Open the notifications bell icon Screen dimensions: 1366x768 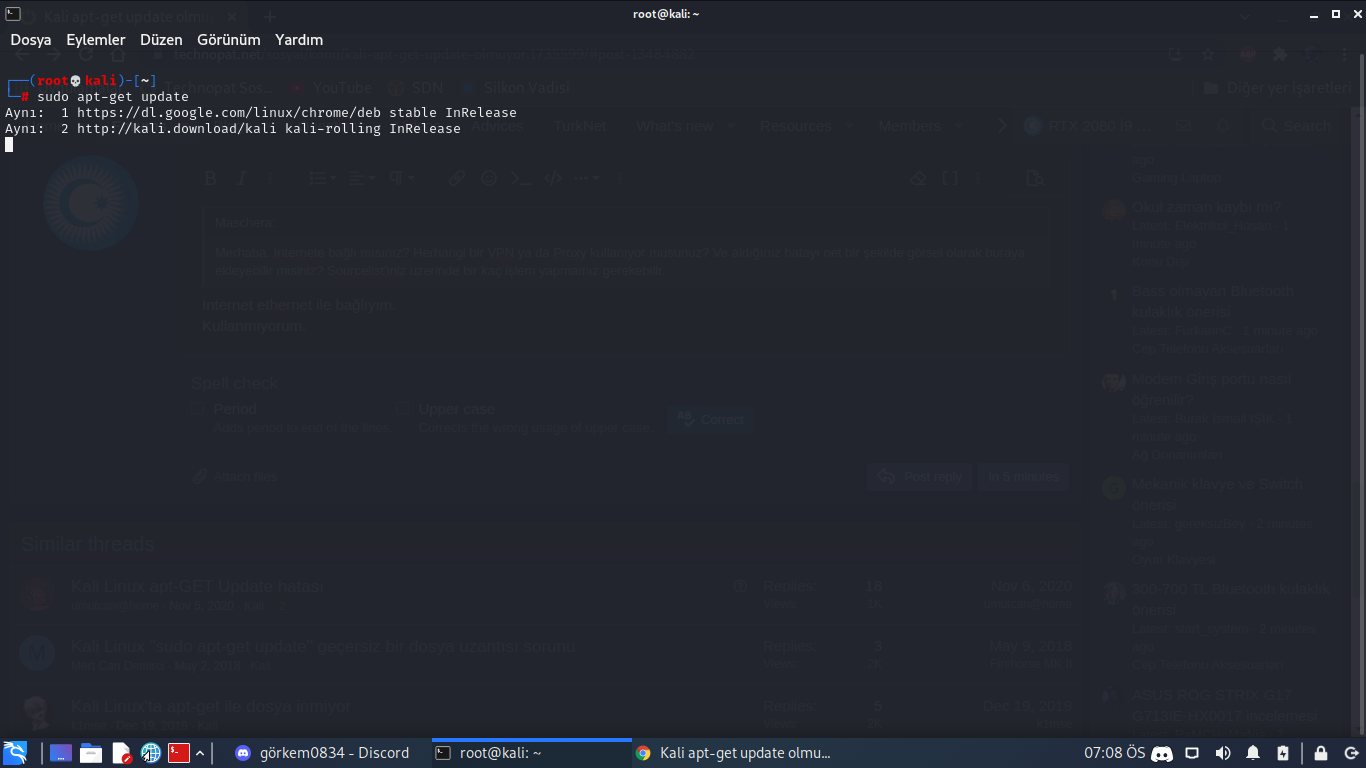pos(1253,753)
